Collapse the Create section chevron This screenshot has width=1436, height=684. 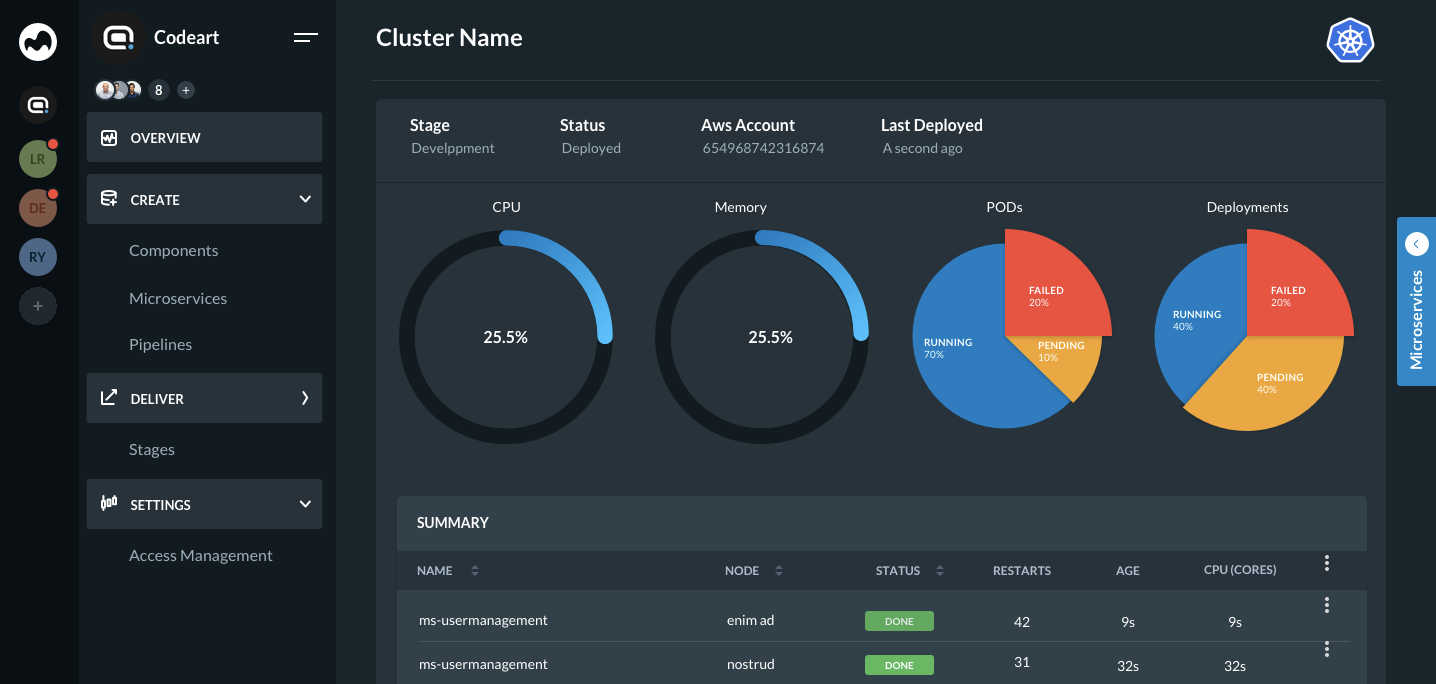(305, 199)
